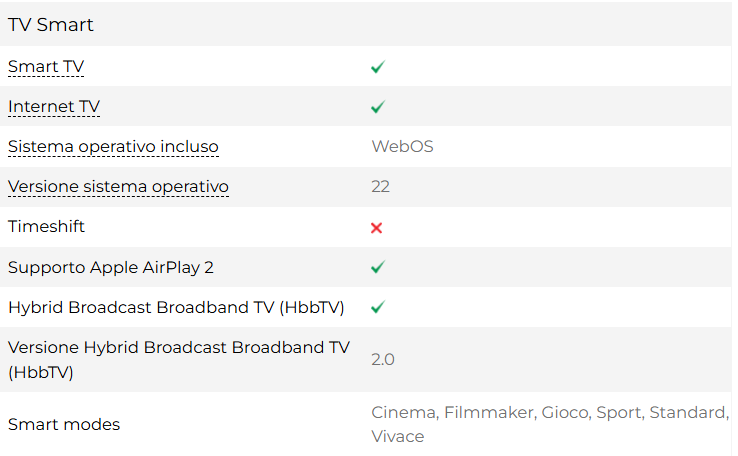Click the Sistema operativo incluso label
Screen dimensions: 738x456
(x=113, y=147)
